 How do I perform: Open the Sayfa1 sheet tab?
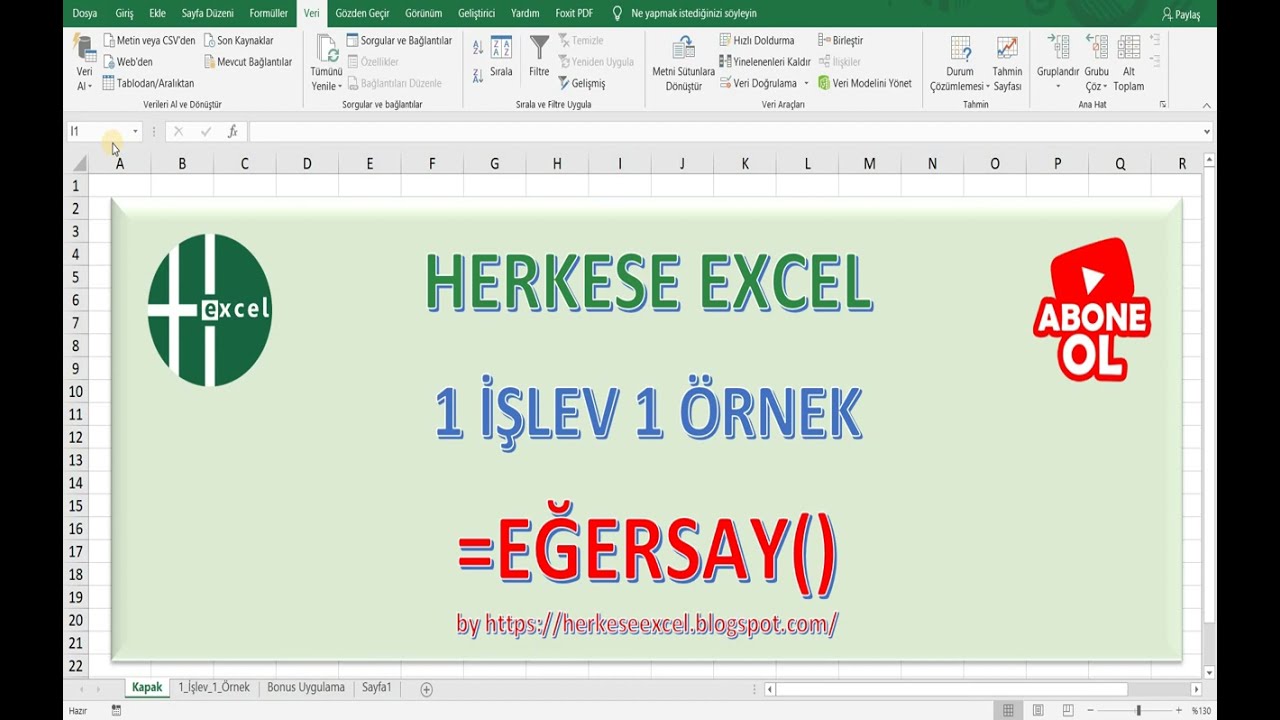click(x=377, y=688)
